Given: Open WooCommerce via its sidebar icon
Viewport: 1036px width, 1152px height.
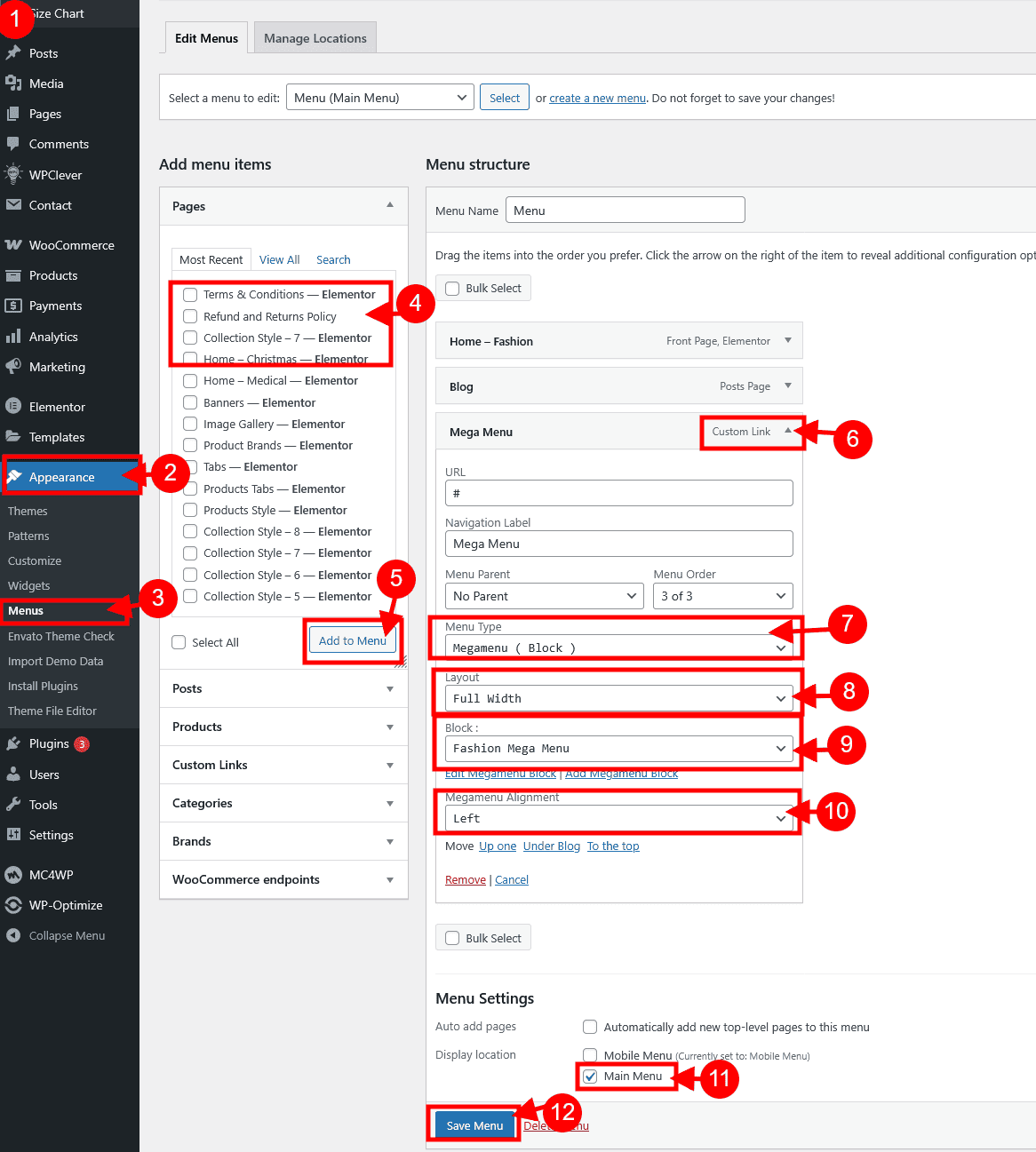Looking at the screenshot, I should 13,245.
